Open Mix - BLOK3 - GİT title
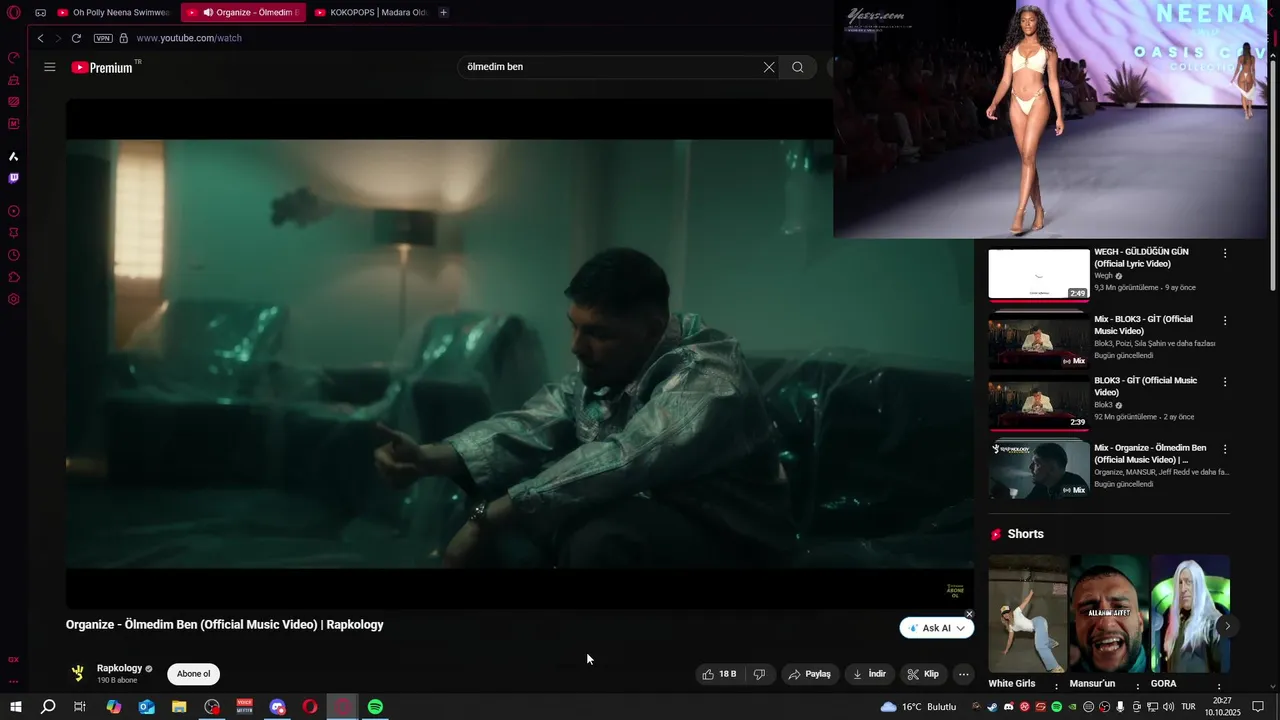1280x720 pixels. tap(1143, 325)
